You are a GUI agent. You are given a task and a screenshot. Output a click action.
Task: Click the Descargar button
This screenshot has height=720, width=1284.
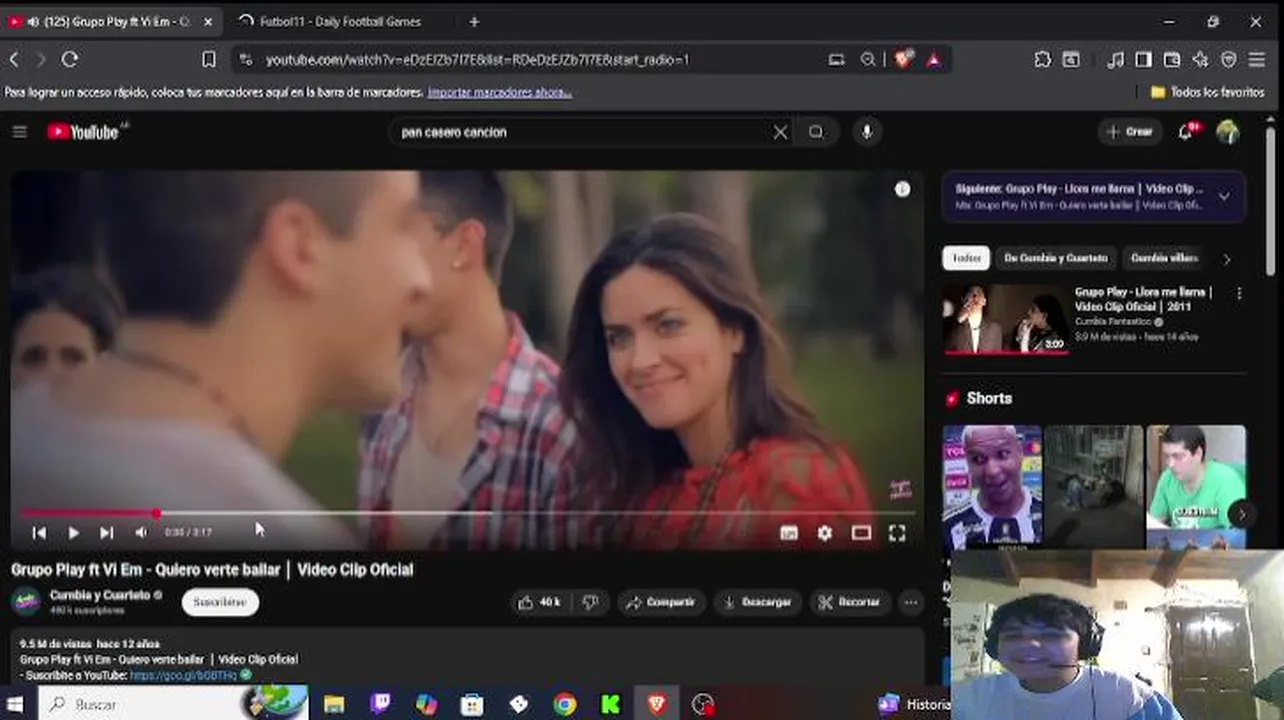tap(758, 602)
